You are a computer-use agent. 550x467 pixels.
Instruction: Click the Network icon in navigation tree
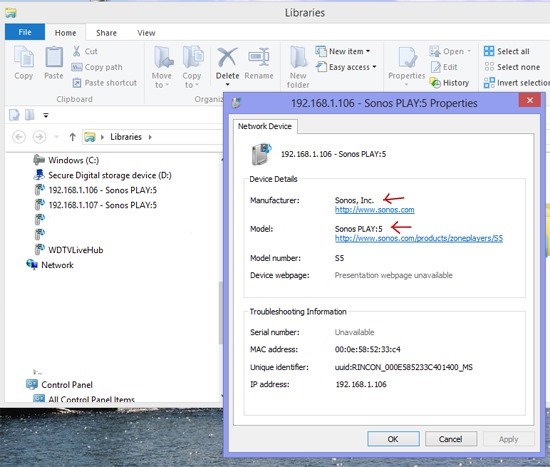(32, 265)
